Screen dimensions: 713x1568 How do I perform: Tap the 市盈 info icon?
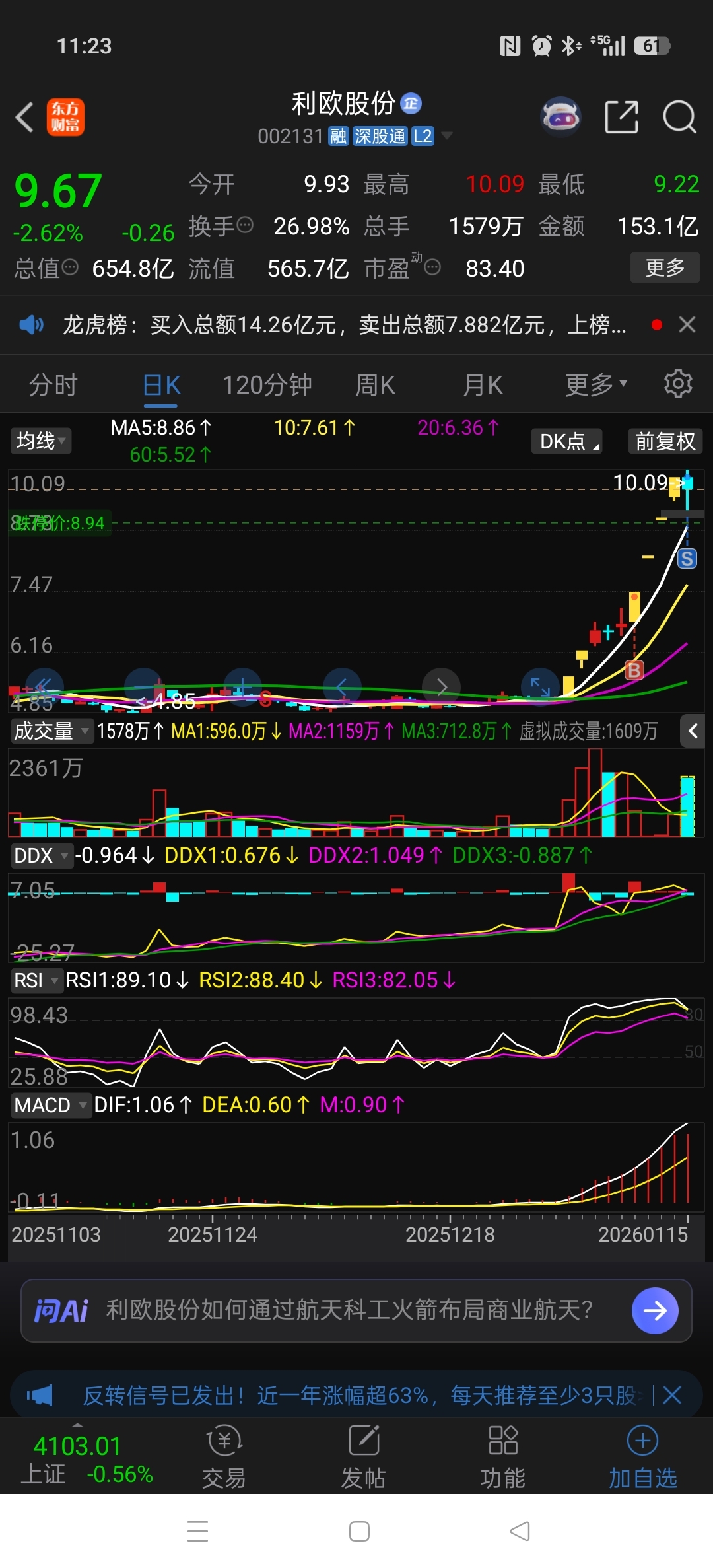[432, 267]
